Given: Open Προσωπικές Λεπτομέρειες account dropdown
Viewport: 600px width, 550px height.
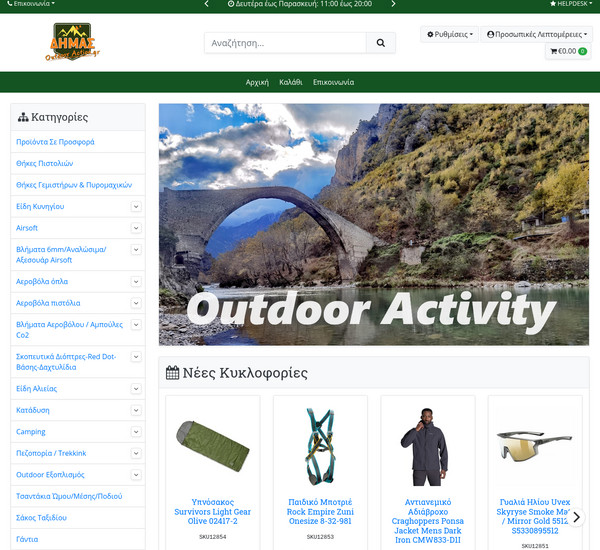Looking at the screenshot, I should pyautogui.click(x=536, y=34).
